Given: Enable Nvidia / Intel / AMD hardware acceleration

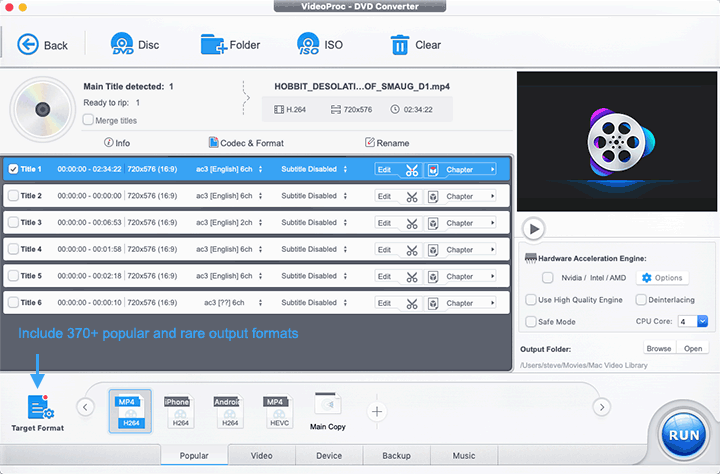Looking at the screenshot, I should (x=547, y=277).
